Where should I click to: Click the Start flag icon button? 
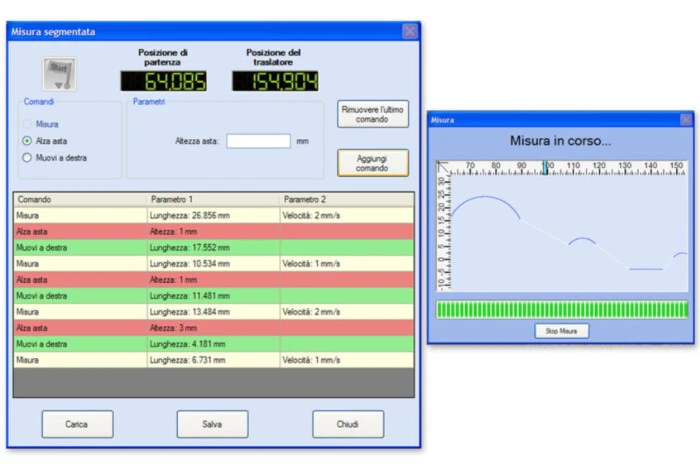point(62,74)
